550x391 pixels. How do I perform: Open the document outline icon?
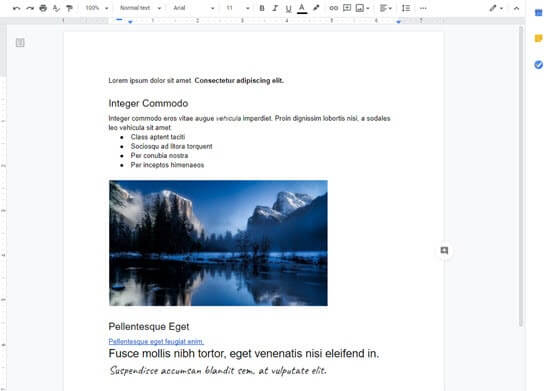[x=20, y=43]
